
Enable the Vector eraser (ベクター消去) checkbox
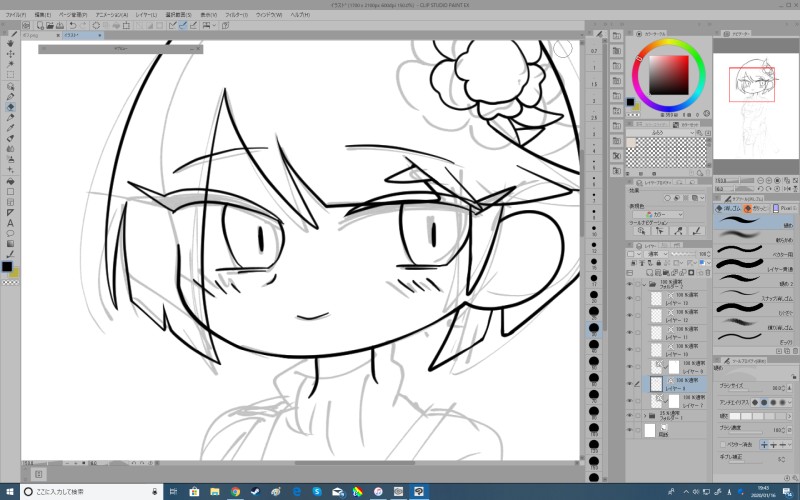tap(722, 445)
